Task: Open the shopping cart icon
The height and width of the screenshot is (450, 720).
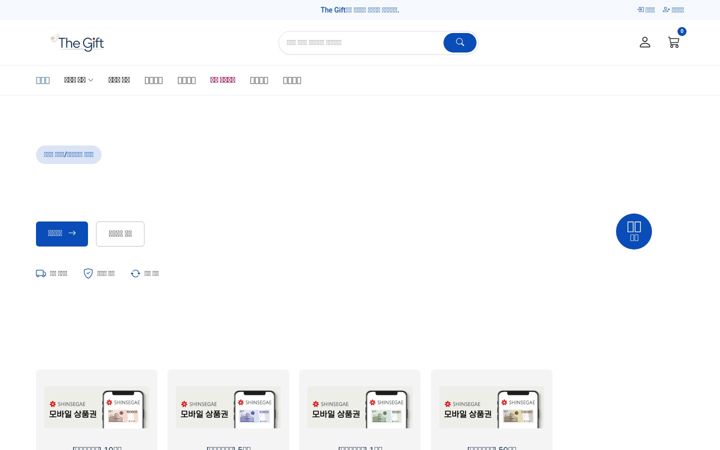Action: (673, 43)
